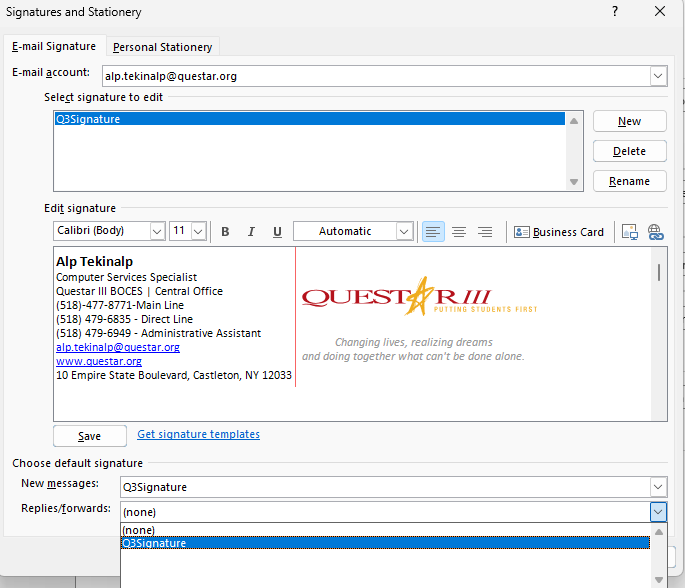Open the Automatic font color dropdown
This screenshot has height=588, width=685.
click(404, 231)
